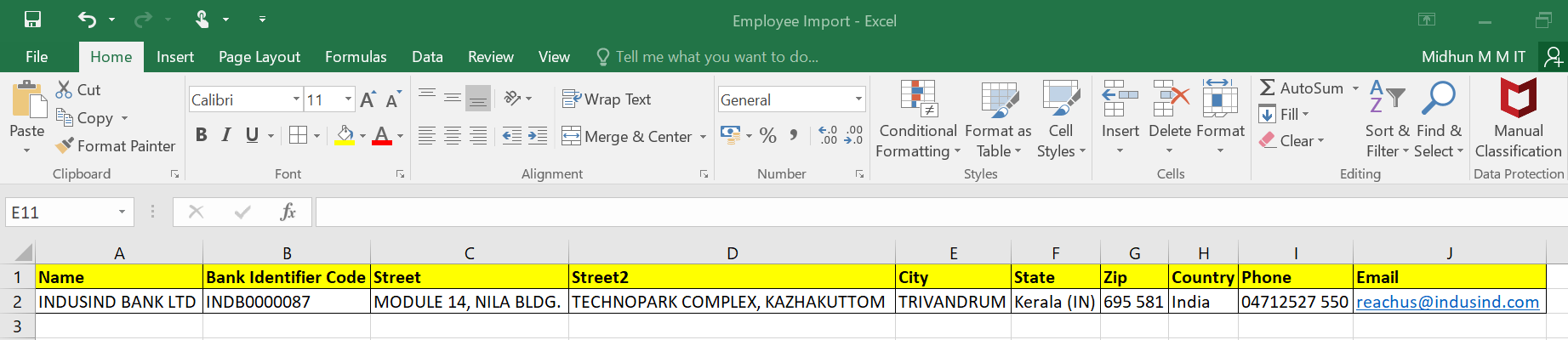The width and height of the screenshot is (1568, 340).
Task: Toggle Italic formatting
Action: pyautogui.click(x=226, y=135)
